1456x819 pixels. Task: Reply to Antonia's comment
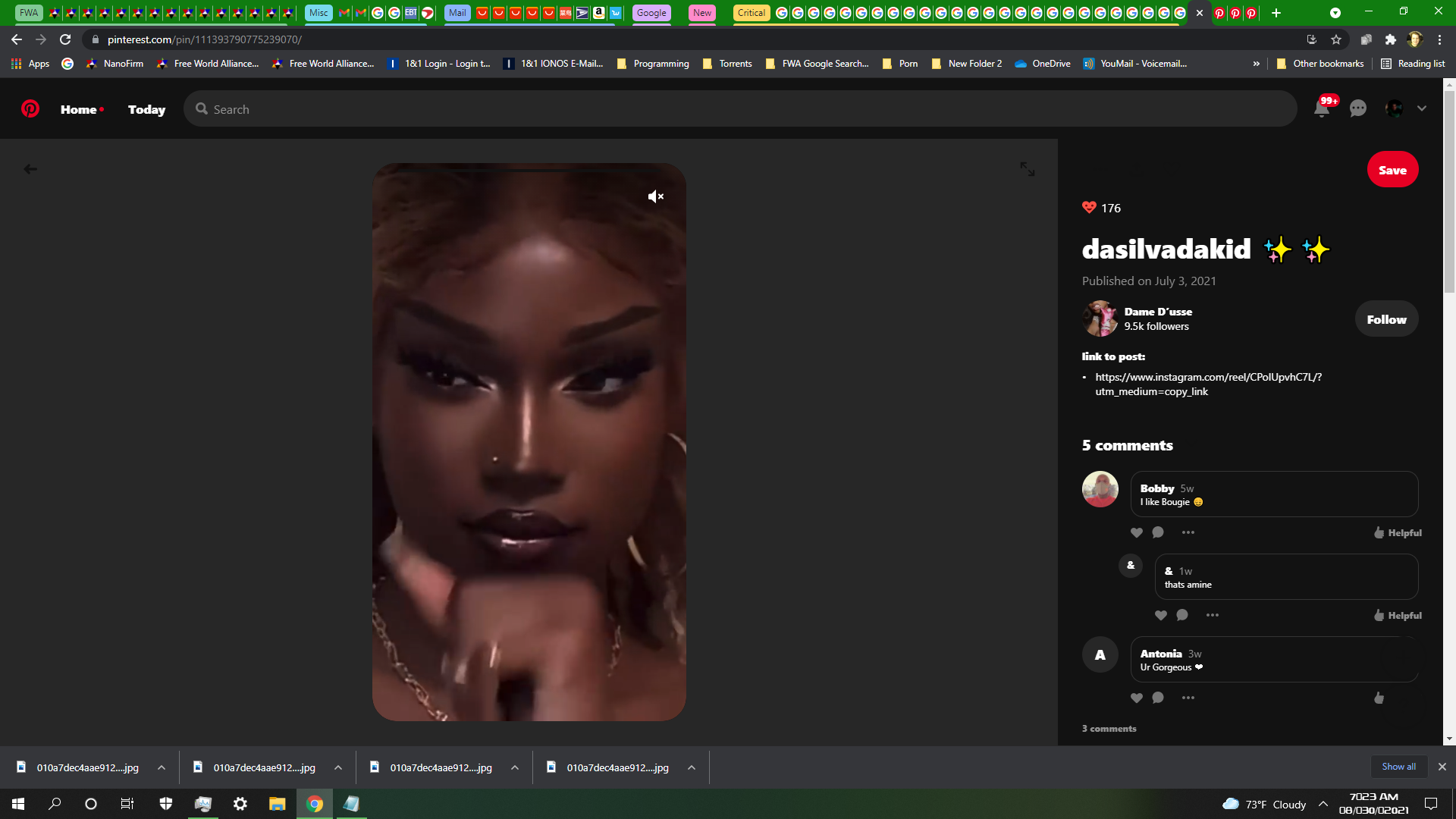(1157, 698)
